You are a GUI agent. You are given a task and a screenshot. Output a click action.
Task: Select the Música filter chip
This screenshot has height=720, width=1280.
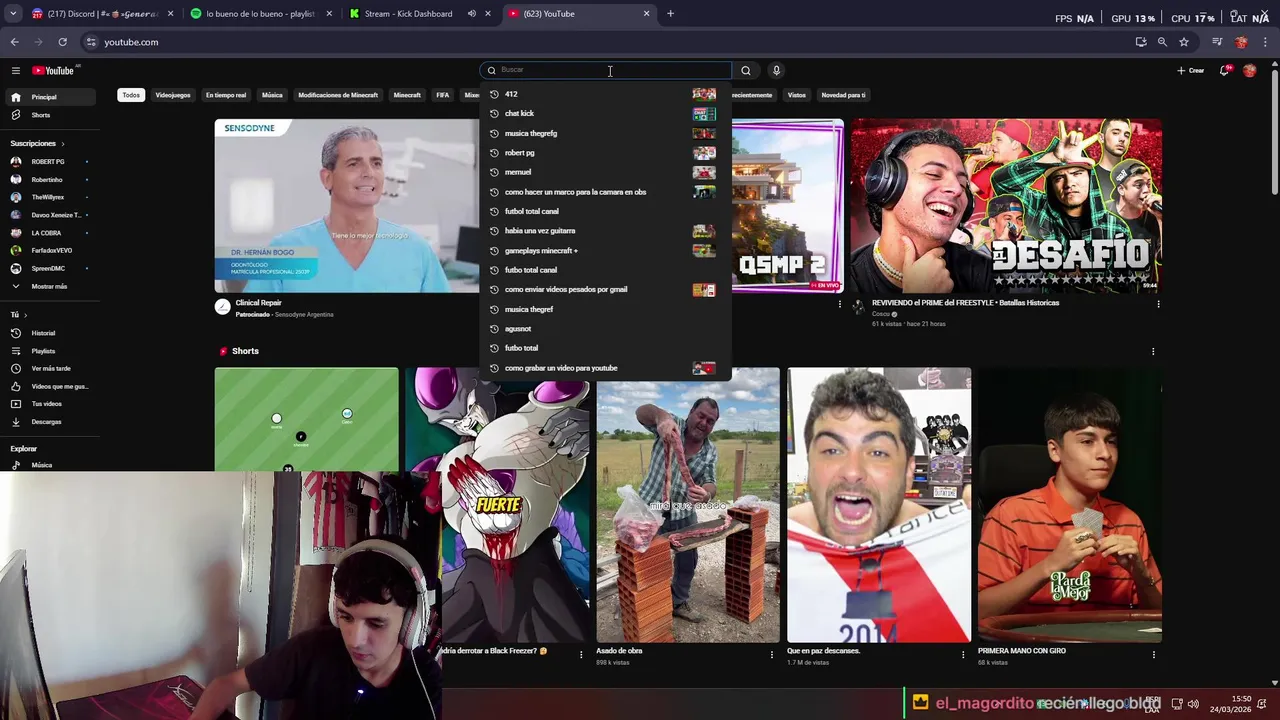click(x=272, y=95)
